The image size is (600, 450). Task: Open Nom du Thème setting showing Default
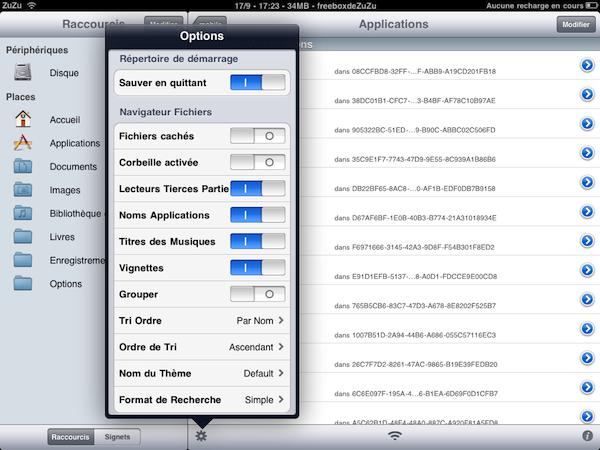pos(202,373)
